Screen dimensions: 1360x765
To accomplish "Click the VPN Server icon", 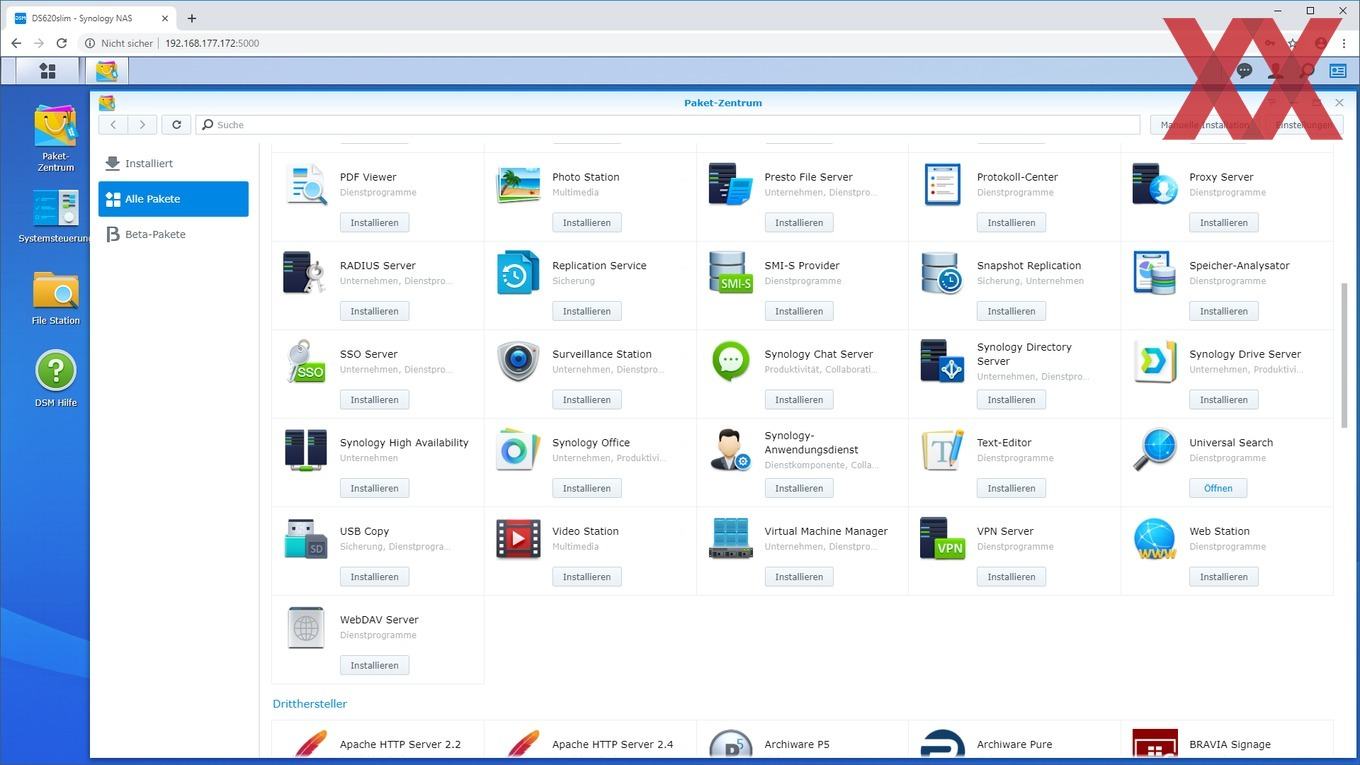I will (x=942, y=538).
